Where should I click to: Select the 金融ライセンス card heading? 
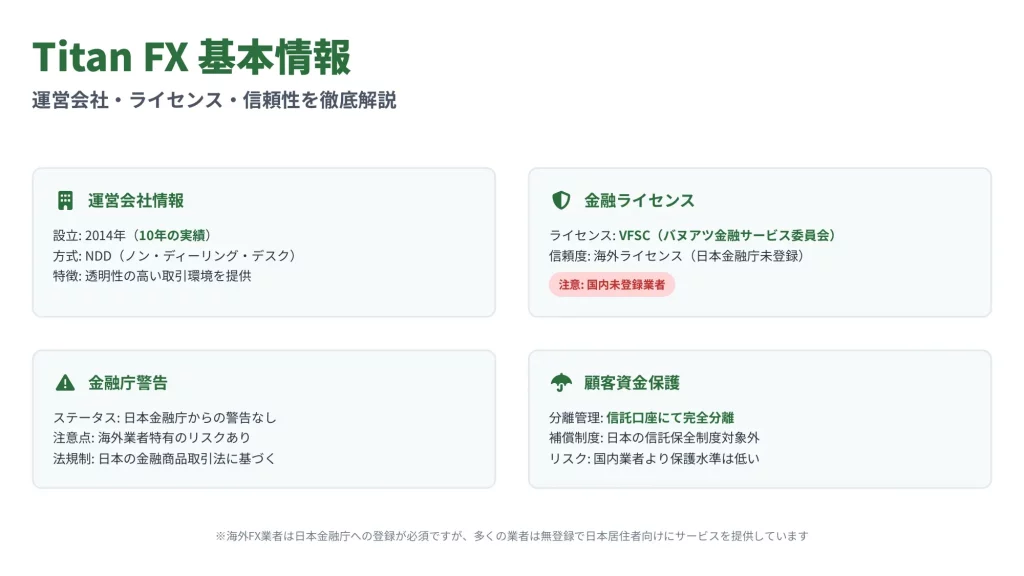point(639,201)
